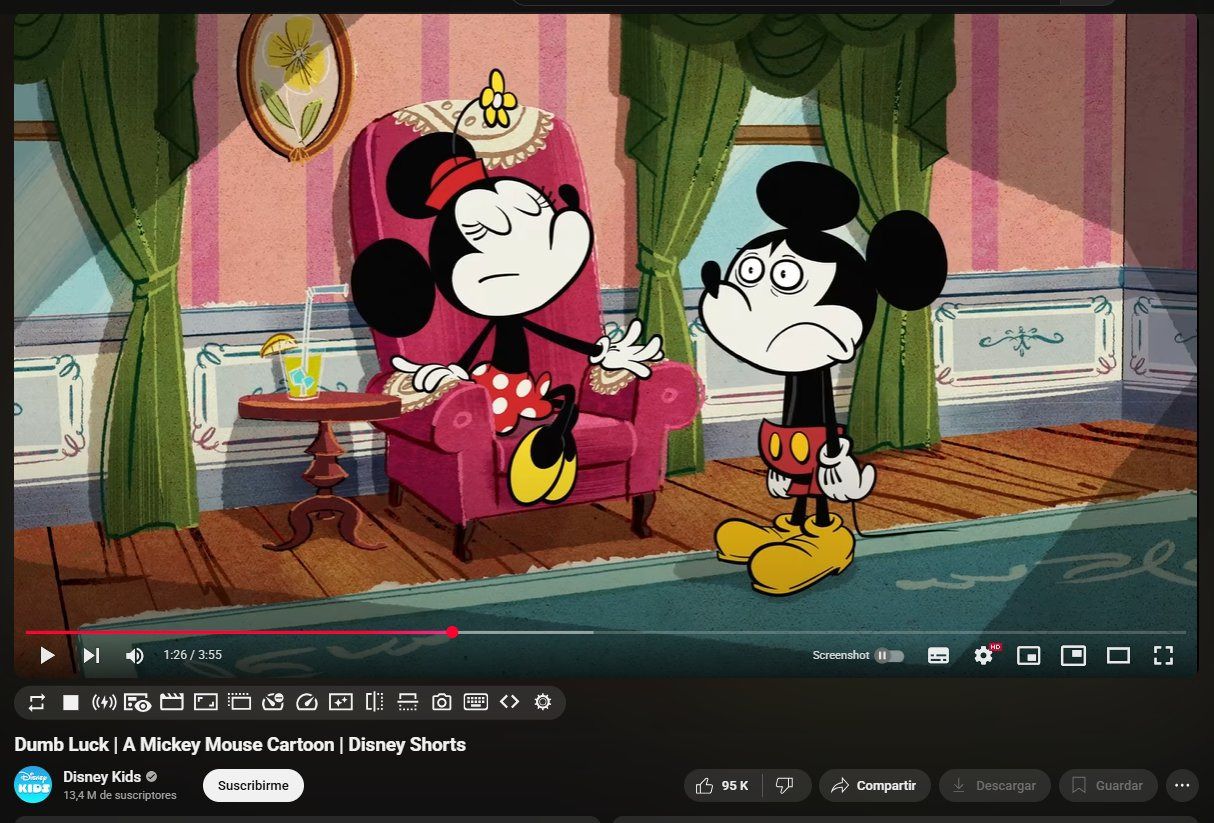Open the miniplayer
The height and width of the screenshot is (823, 1214).
[x=1028, y=656]
